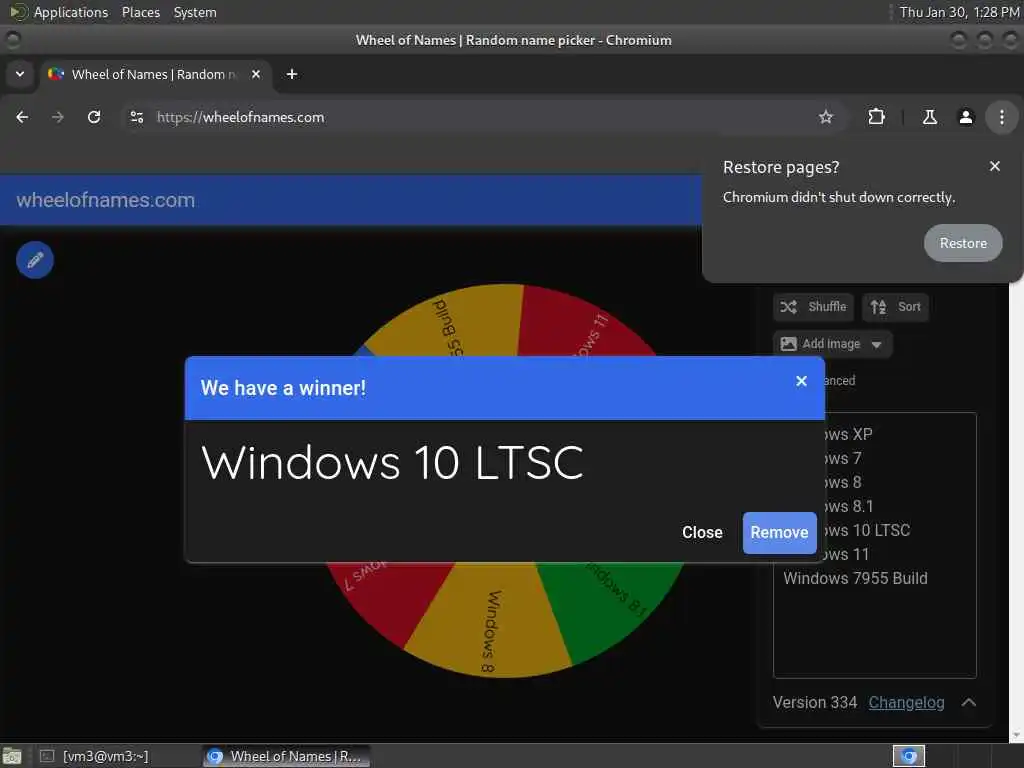Open site information icon in address bar
This screenshot has width=1024, height=768.
[136, 117]
